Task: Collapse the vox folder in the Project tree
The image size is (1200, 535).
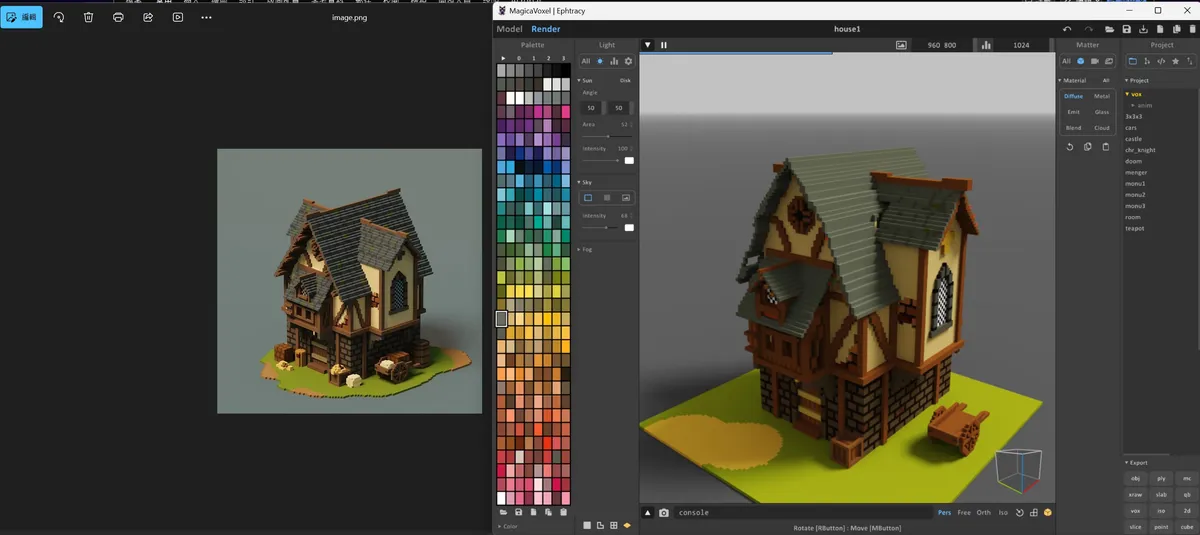Action: click(x=1134, y=94)
